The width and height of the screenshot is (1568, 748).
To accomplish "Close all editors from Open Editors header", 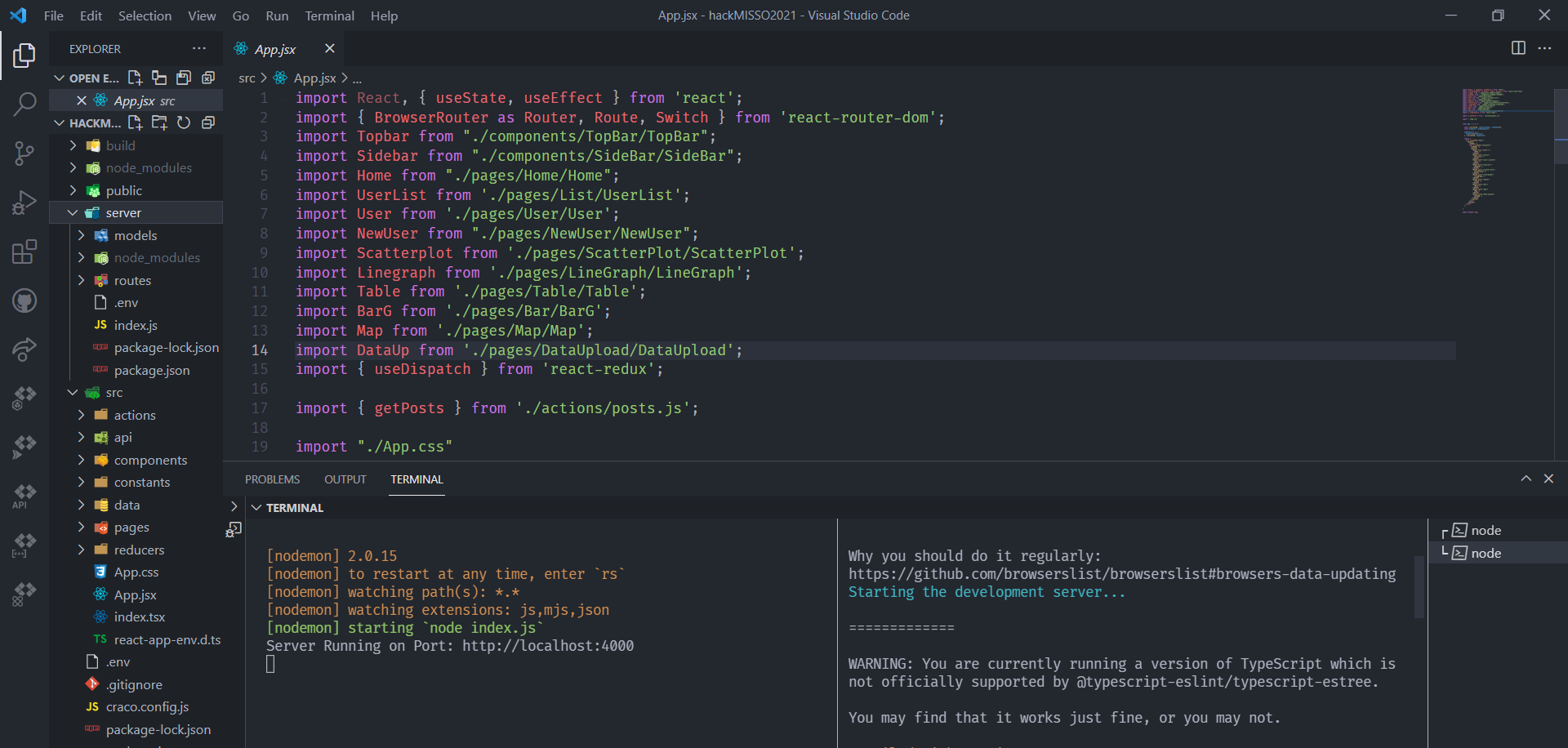I will (208, 78).
